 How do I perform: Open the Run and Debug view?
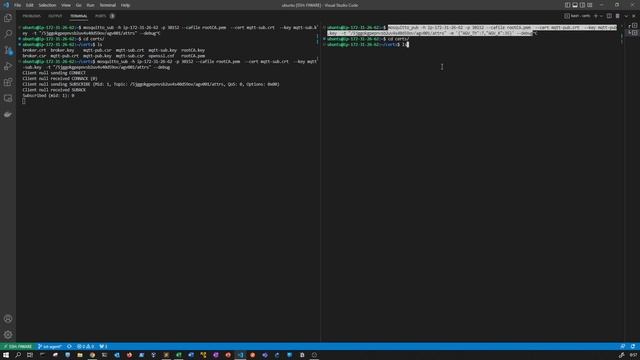(8, 66)
